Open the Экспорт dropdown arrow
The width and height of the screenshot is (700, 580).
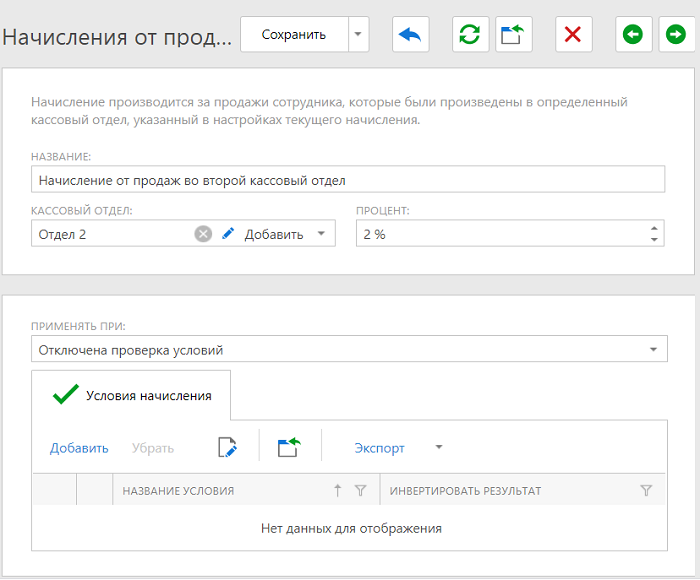pyautogui.click(x=439, y=447)
